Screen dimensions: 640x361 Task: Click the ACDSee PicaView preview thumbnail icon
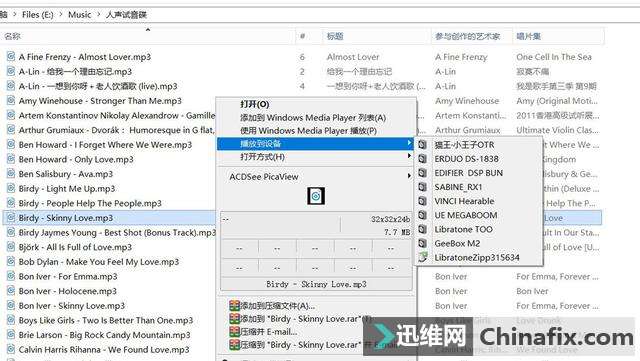click(x=316, y=196)
